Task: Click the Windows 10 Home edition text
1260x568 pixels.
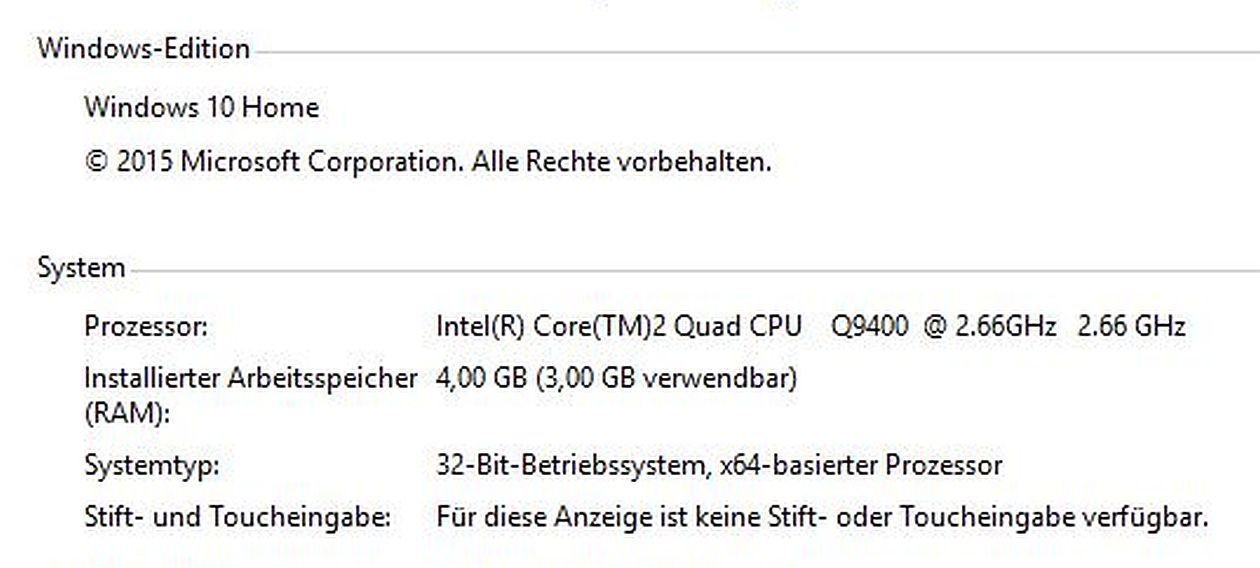Action: point(201,108)
